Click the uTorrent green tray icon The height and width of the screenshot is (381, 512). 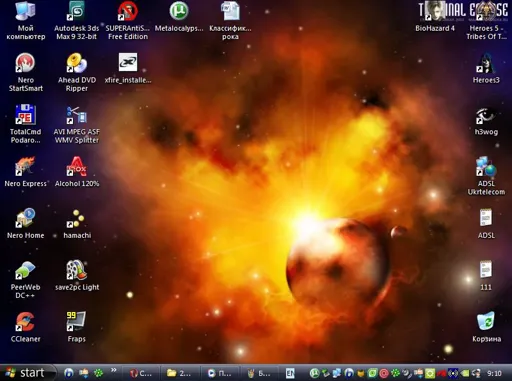click(314, 373)
